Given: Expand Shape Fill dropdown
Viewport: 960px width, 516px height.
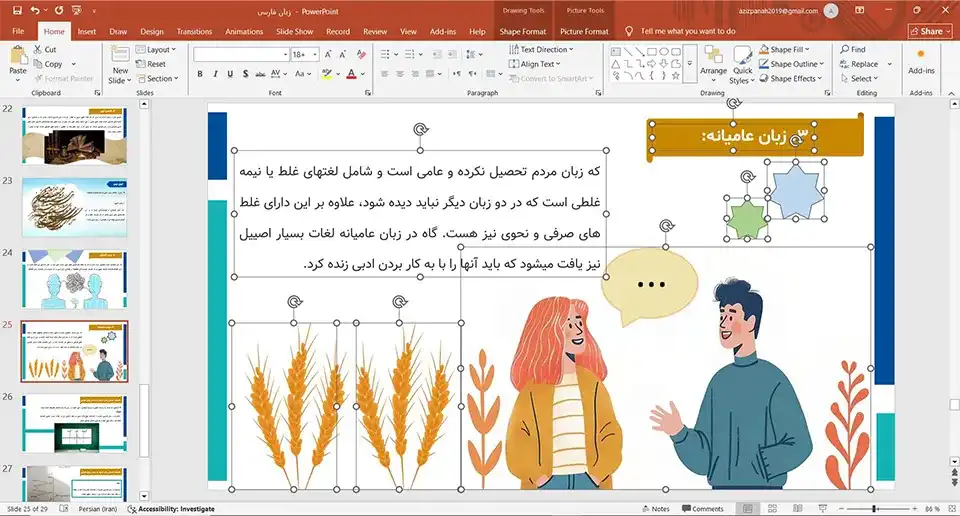Looking at the screenshot, I should pyautogui.click(x=785, y=50).
